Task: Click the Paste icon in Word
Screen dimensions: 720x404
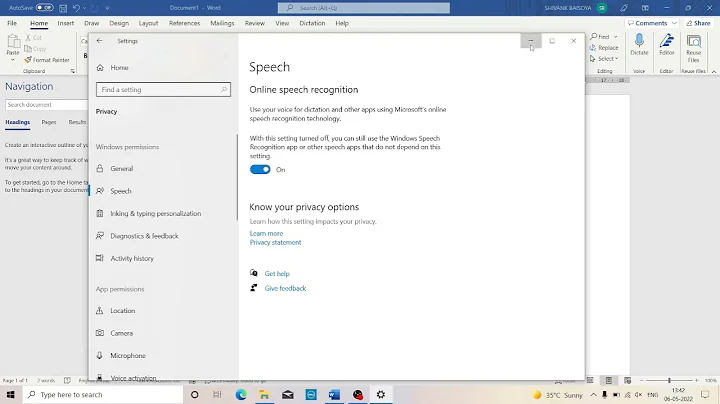Action: [x=13, y=43]
